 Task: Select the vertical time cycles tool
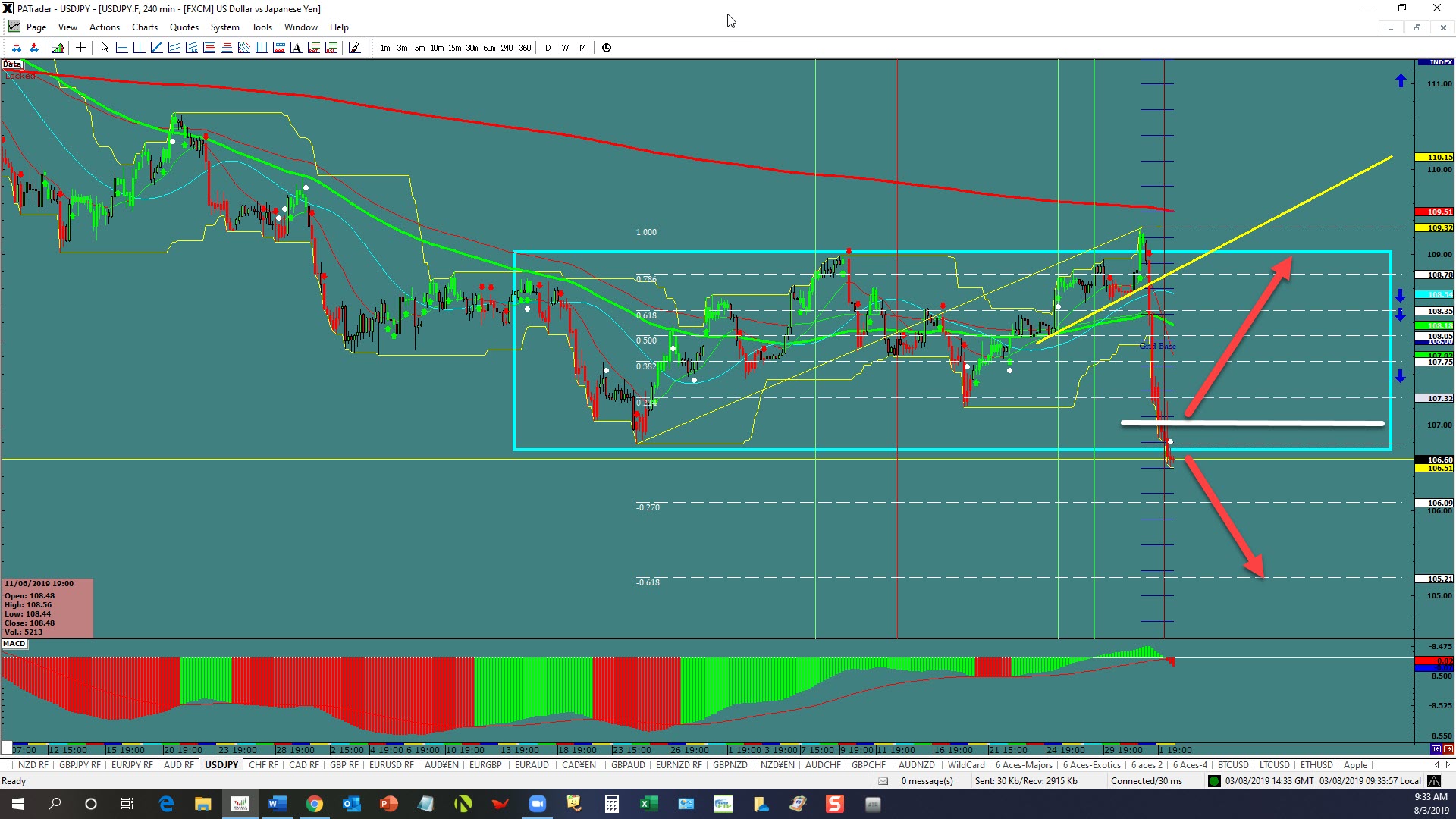(261, 48)
